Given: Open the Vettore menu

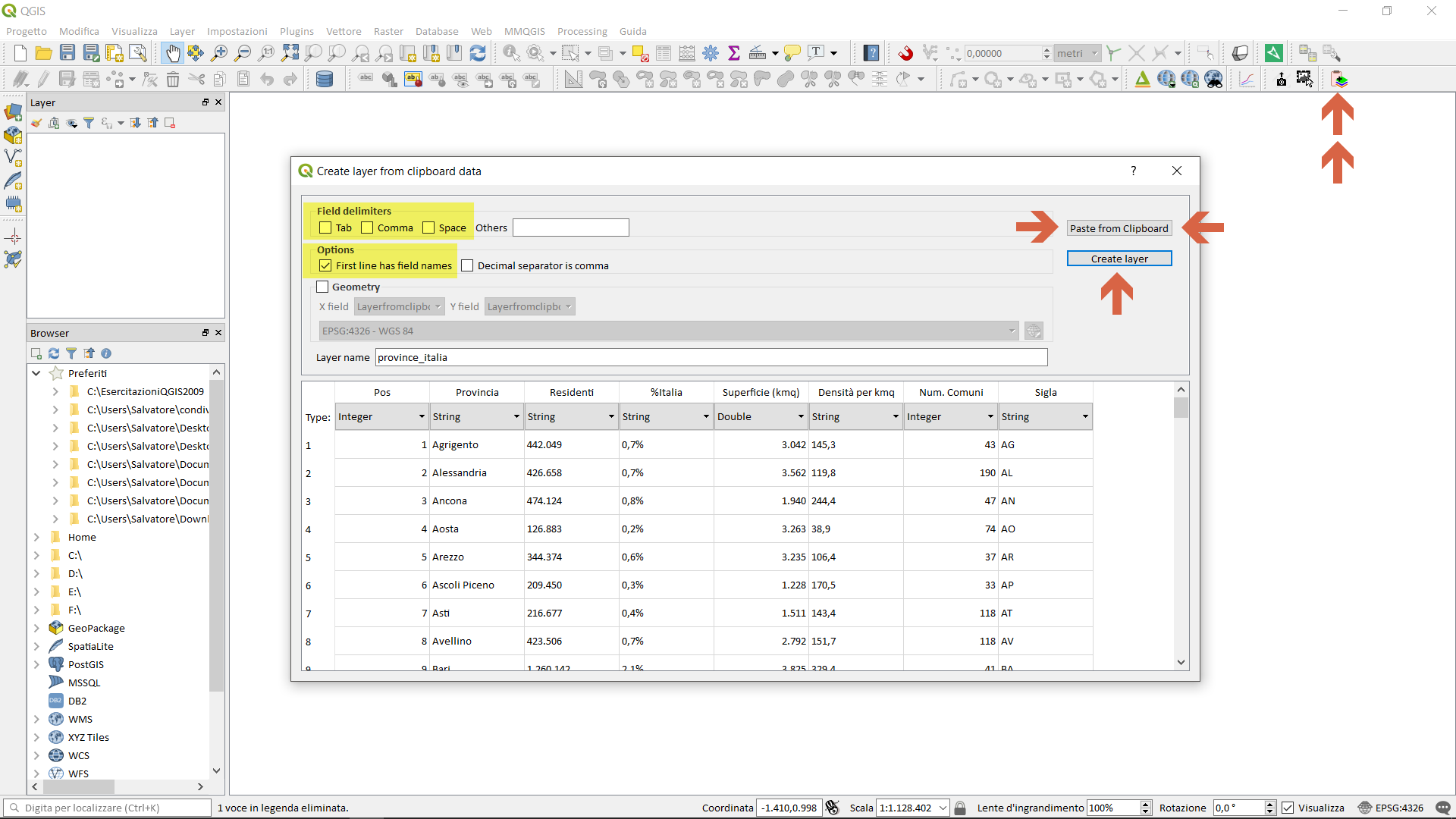Looking at the screenshot, I should click(x=343, y=31).
